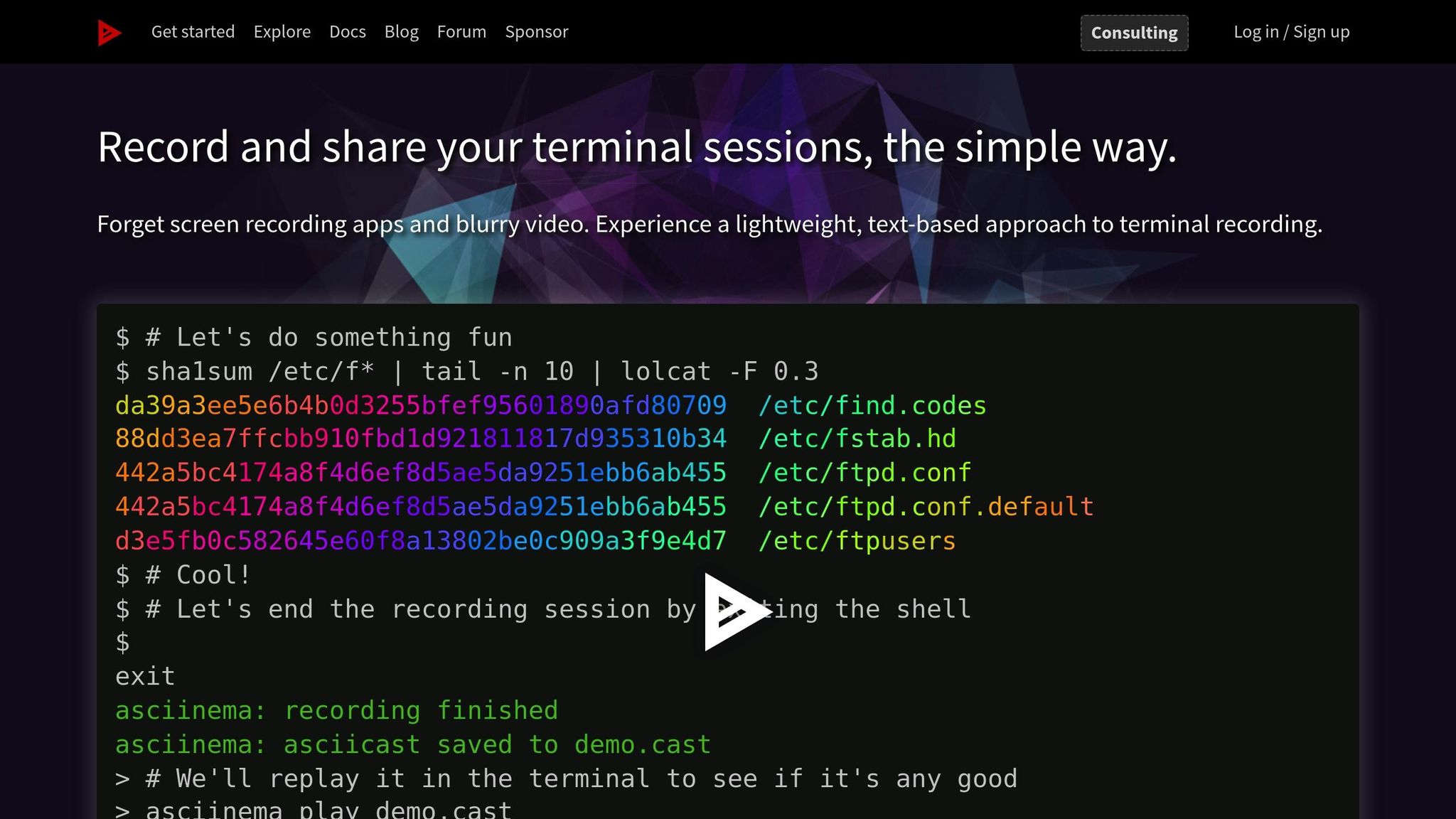
Task: Click the 'Forget screen recording apps' subtitle text
Action: click(709, 224)
